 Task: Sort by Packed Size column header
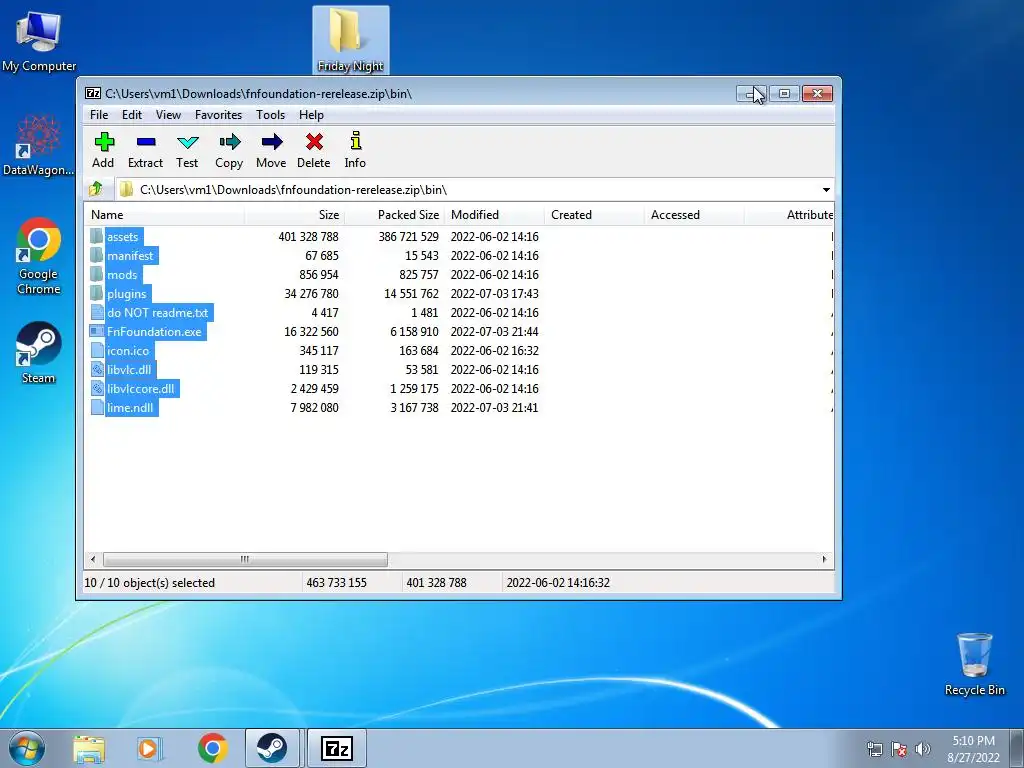coord(394,215)
